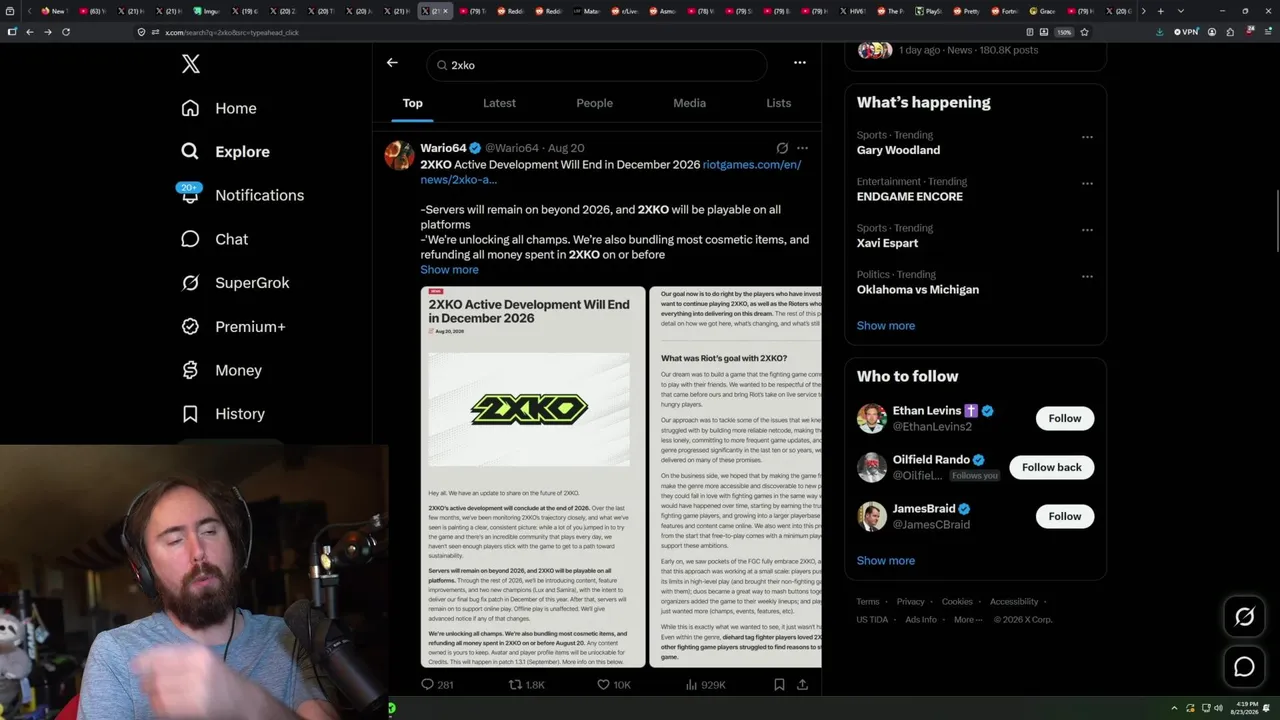
Task: Click the Grok icon on Wario64's post
Action: [782, 148]
